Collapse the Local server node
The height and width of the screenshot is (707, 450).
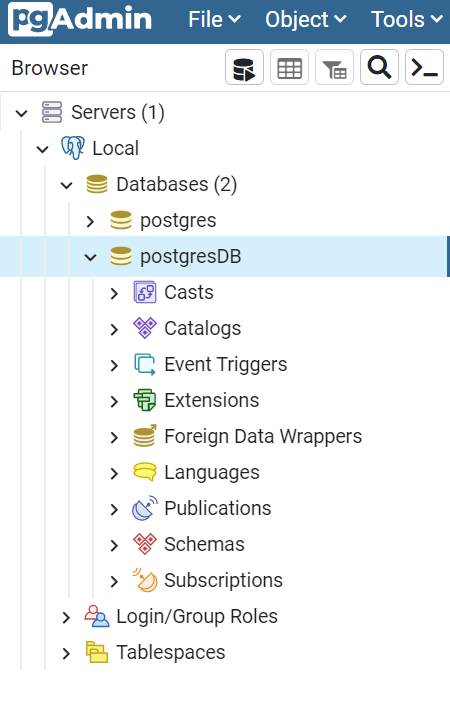(42, 149)
